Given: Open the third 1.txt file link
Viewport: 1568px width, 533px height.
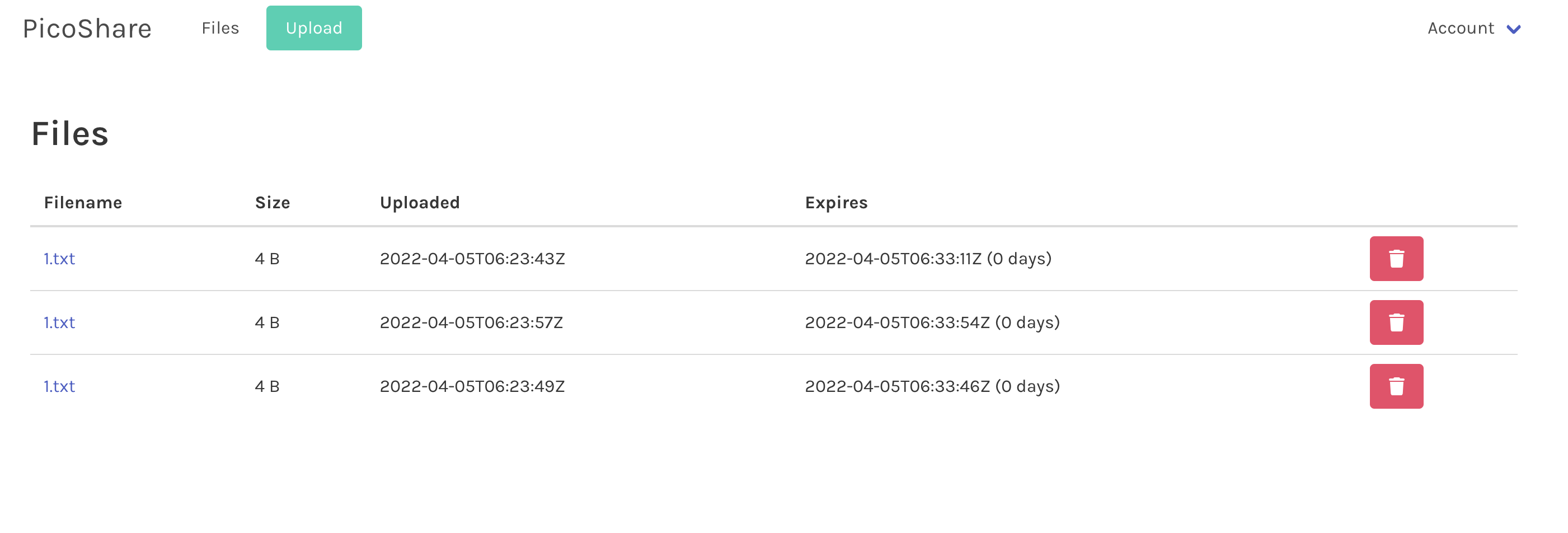Looking at the screenshot, I should click(x=58, y=386).
